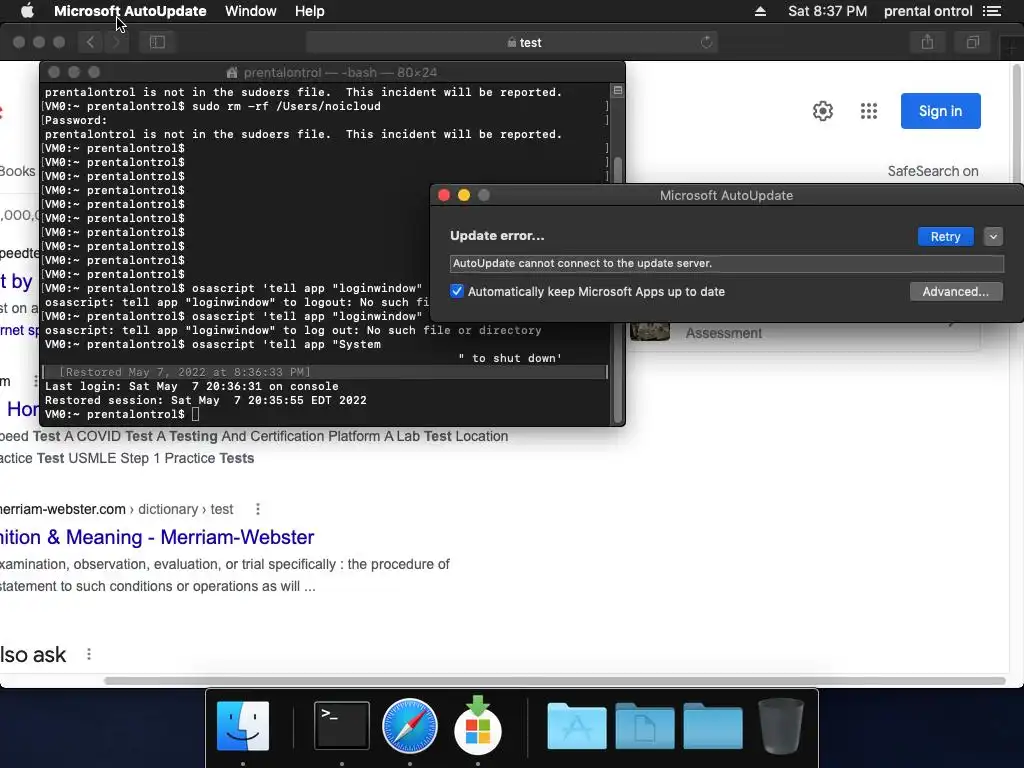This screenshot has height=768, width=1024.
Task: Click the Safari Share button
Action: point(927,42)
